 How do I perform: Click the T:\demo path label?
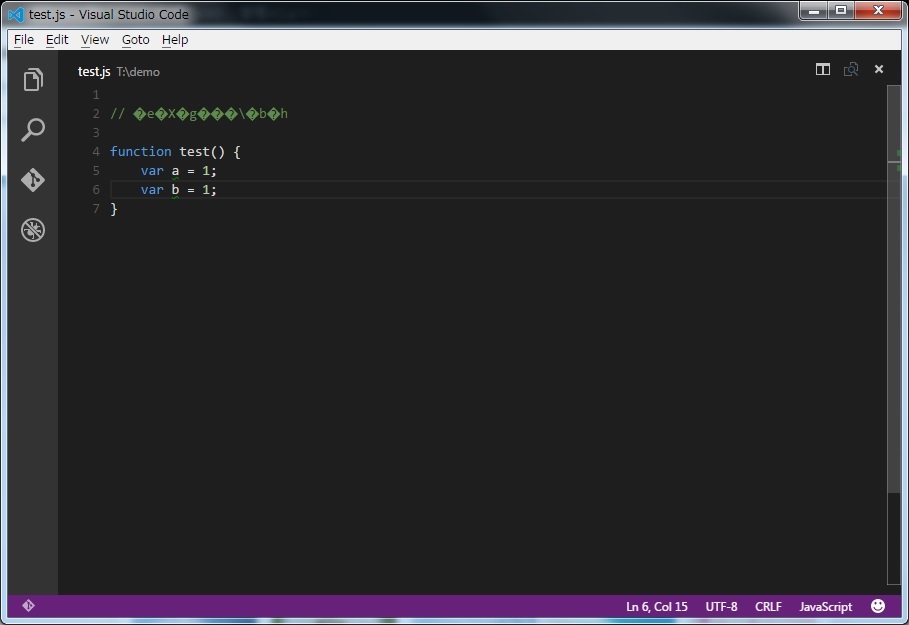pyautogui.click(x=138, y=72)
